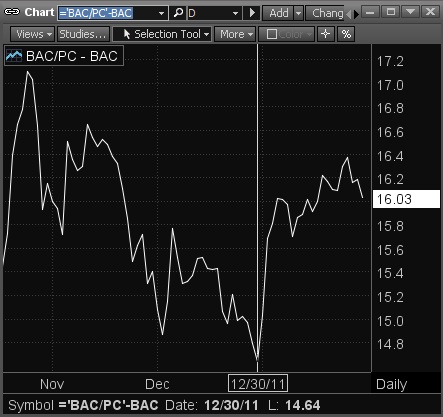The image size is (443, 417).
Task: Expand the period D dropdown arrow
Action: coord(235,13)
